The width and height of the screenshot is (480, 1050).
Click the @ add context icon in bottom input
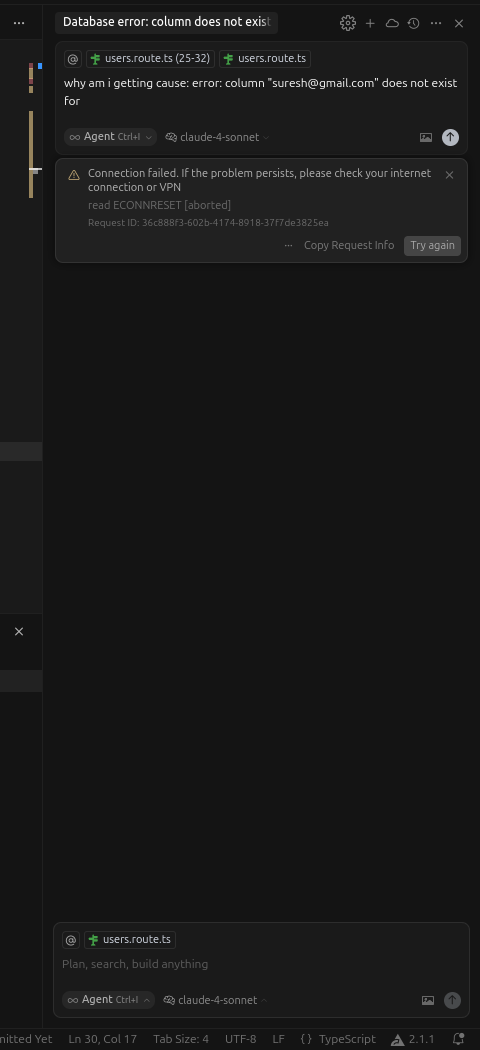tap(71, 940)
